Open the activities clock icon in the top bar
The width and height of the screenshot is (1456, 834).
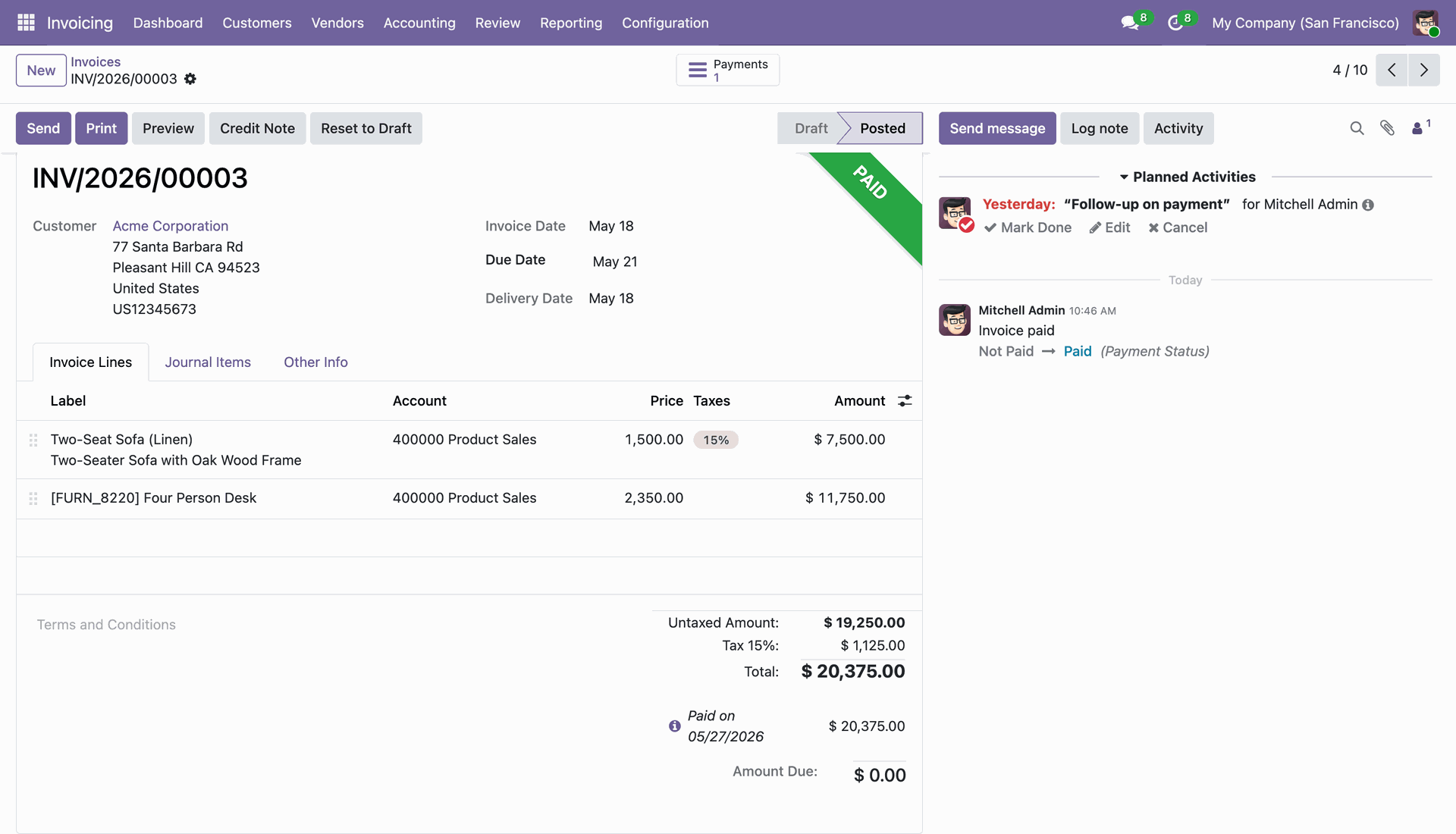(x=1175, y=23)
